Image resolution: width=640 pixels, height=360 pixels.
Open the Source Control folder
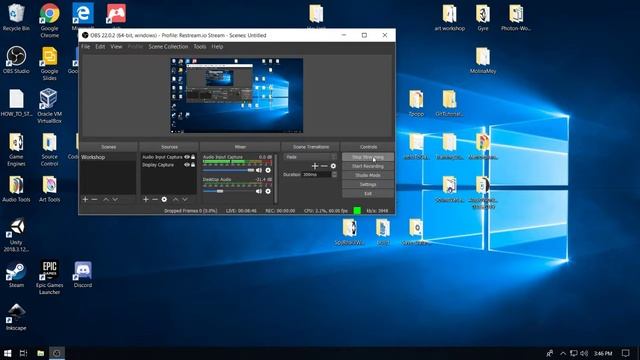pos(49,149)
